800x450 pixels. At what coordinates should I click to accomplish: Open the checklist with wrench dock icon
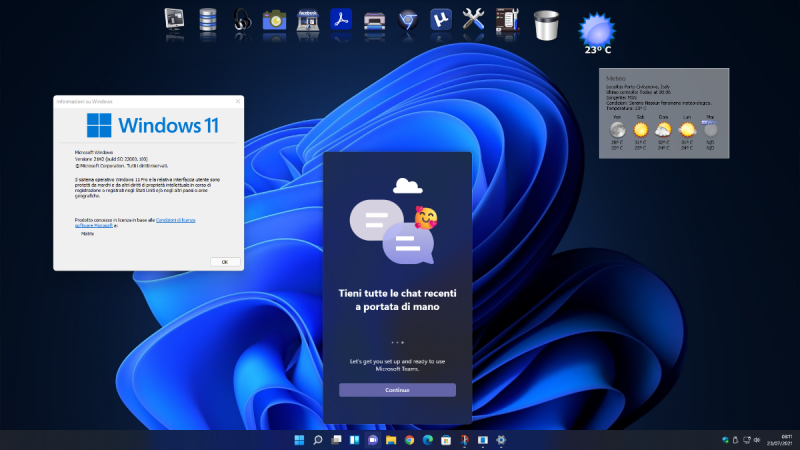point(507,20)
